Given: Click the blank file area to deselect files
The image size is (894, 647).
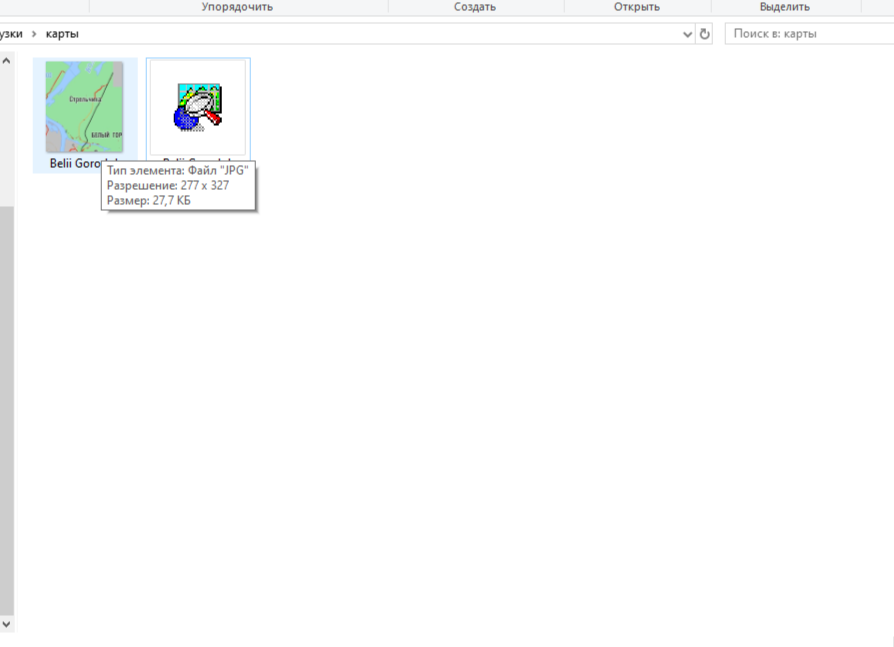Looking at the screenshot, I should tap(500, 400).
